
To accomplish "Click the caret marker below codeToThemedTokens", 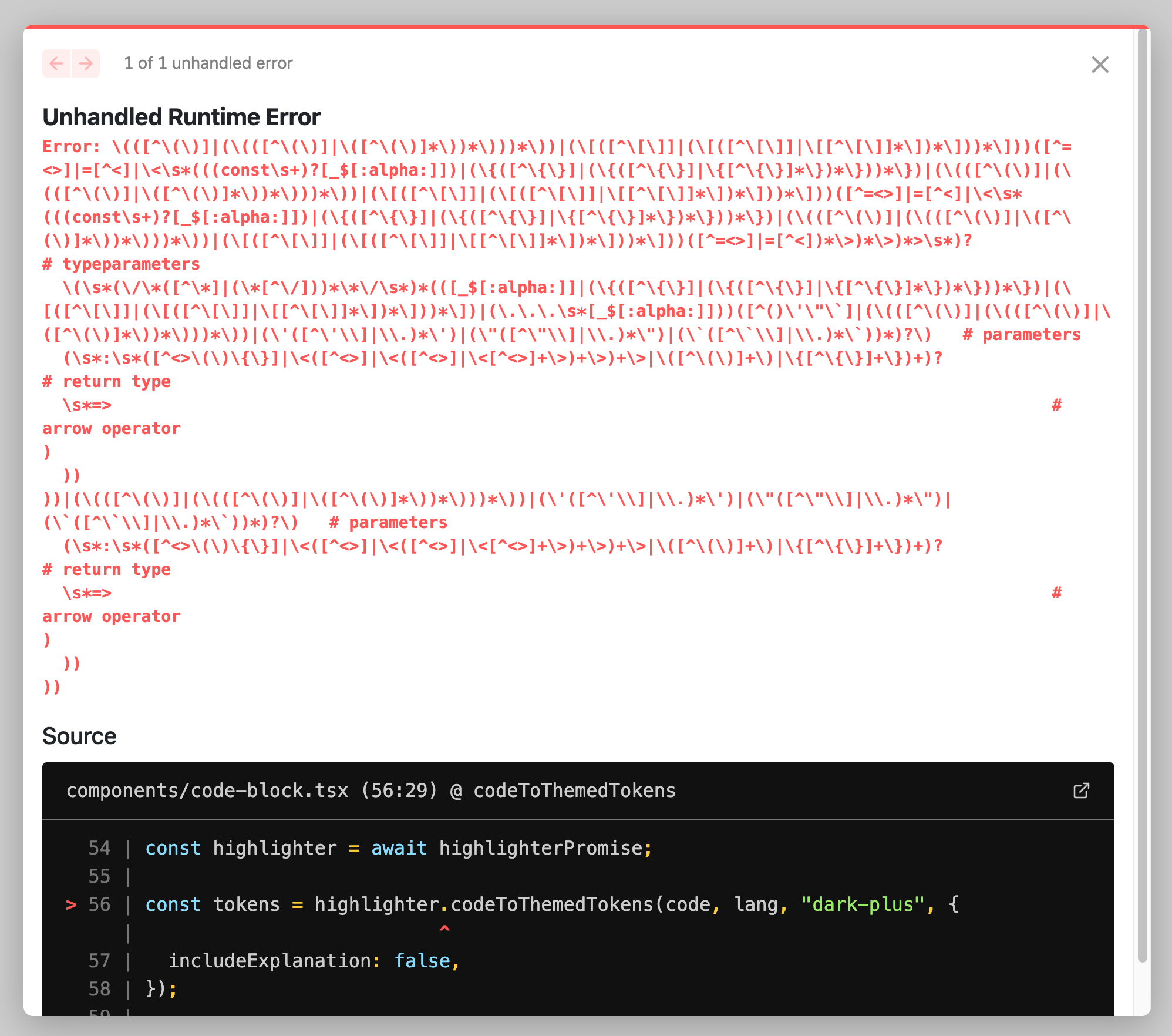I will point(444,929).
